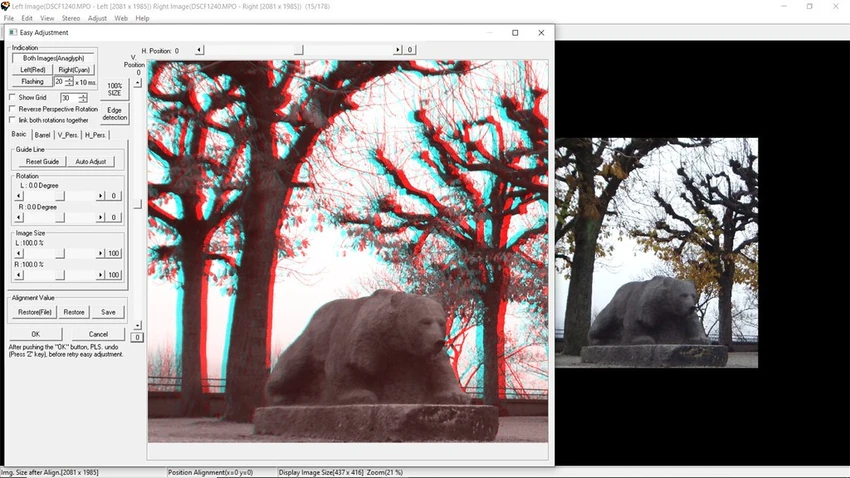Viewport: 850px width, 478px height.
Task: Maximize the Easy Adjustment dialog
Action: coord(515,33)
